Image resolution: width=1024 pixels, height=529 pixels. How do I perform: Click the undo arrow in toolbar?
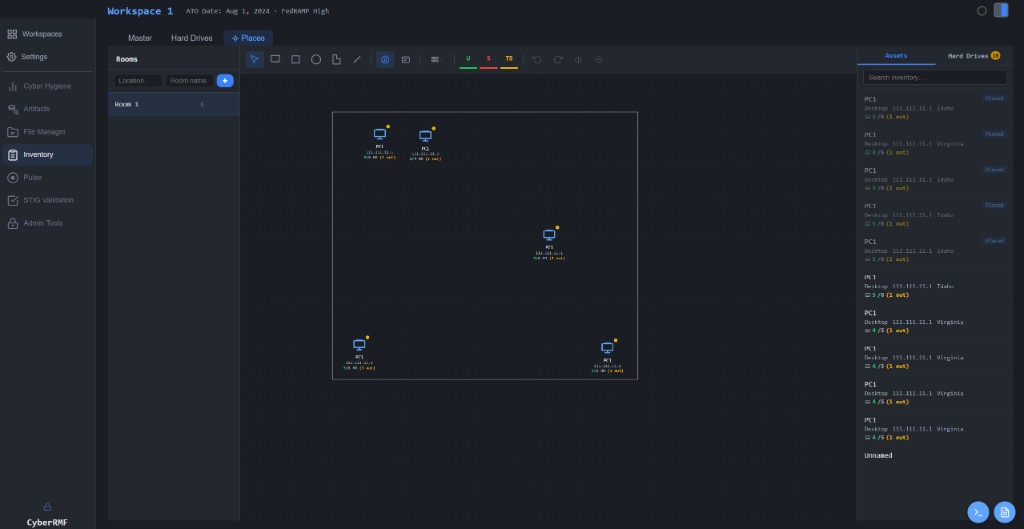[x=537, y=60]
